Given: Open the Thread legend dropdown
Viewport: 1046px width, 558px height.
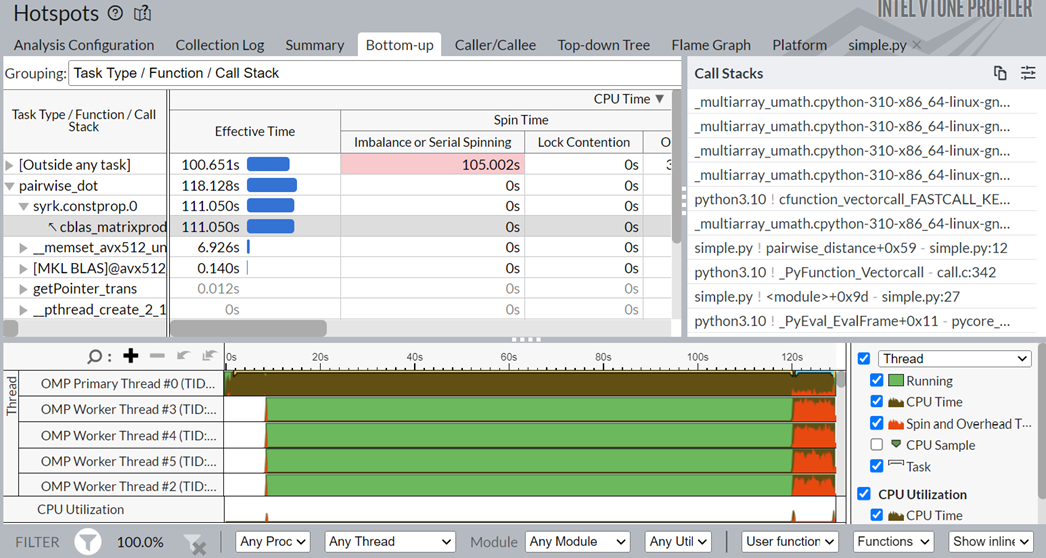Looking at the screenshot, I should tap(954, 359).
